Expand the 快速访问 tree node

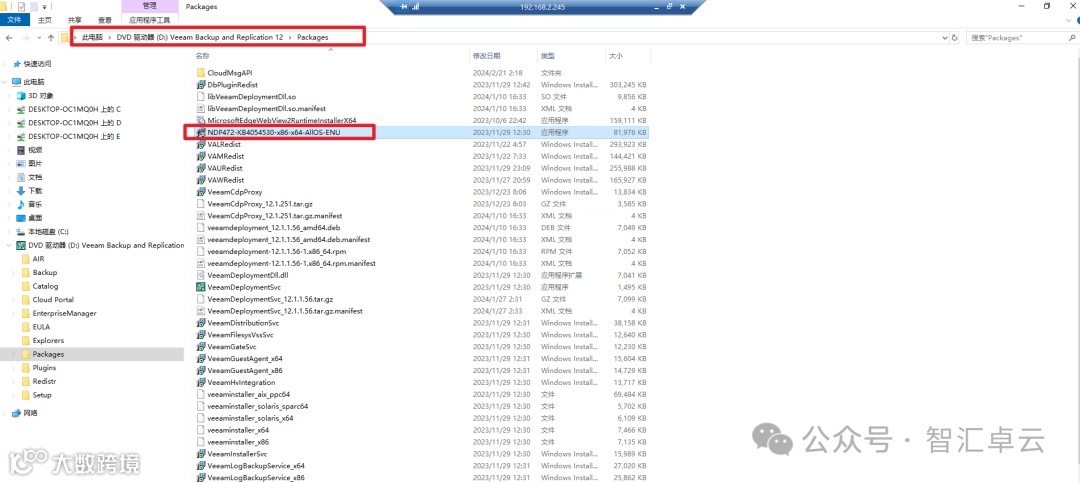point(6,63)
